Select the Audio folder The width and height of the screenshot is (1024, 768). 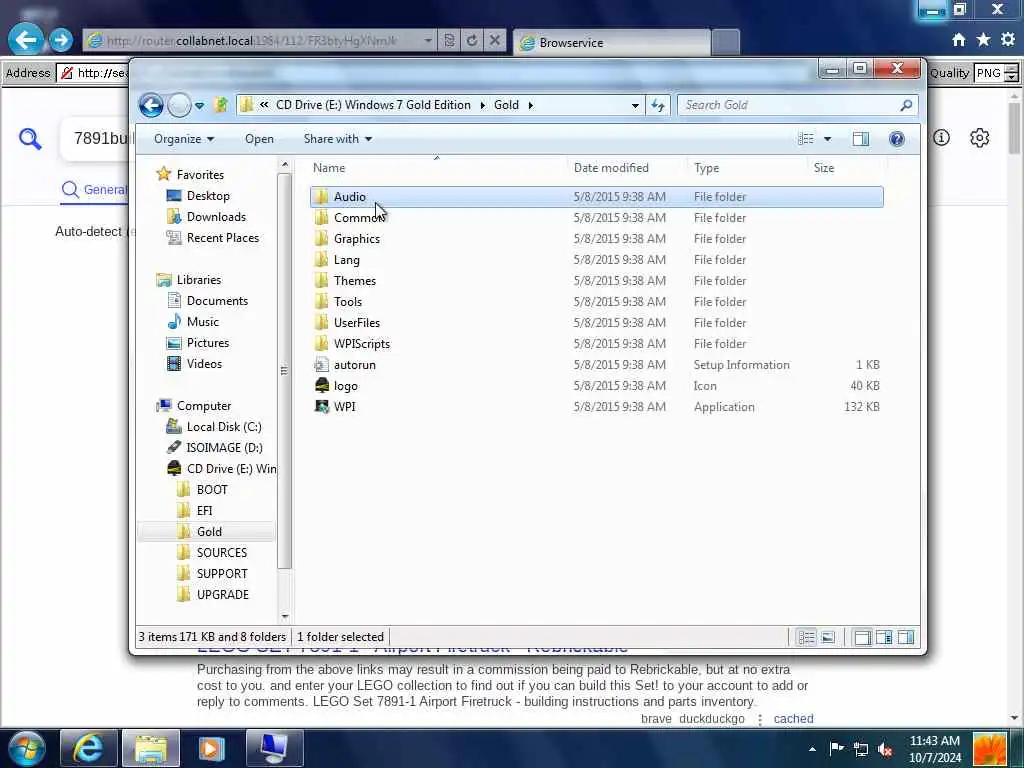coord(596,197)
